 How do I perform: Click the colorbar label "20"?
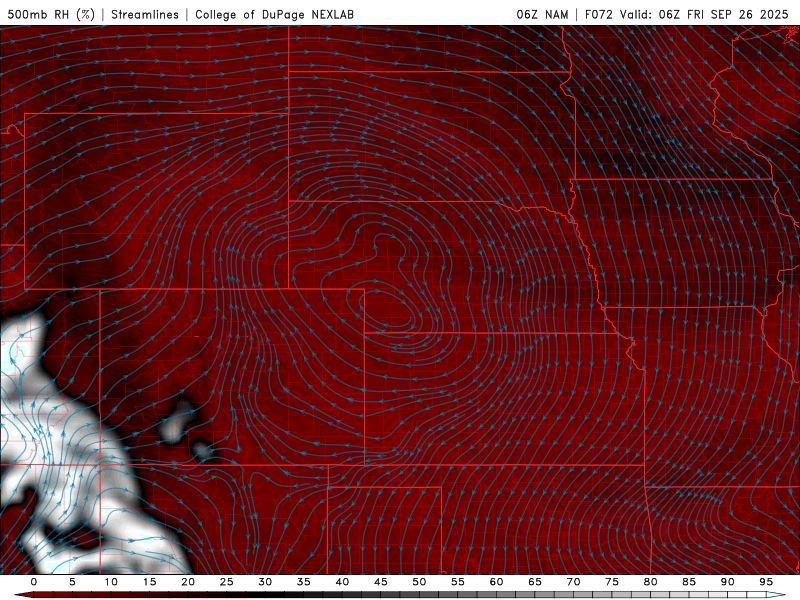point(188,582)
